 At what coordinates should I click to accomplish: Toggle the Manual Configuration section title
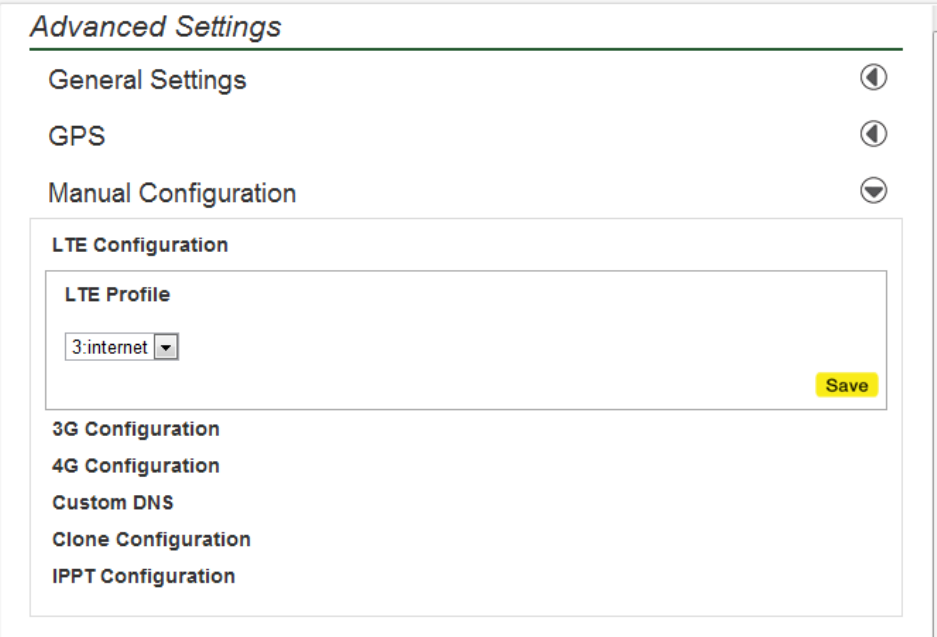pos(172,193)
